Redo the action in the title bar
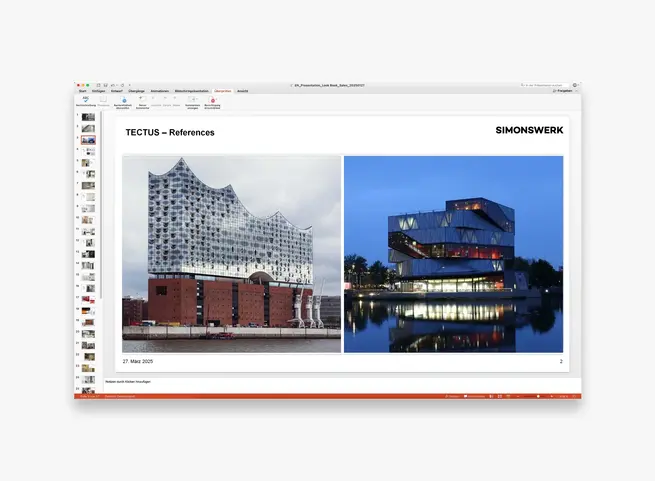Viewport: 655px width, 481px height. pyautogui.click(x=122, y=85)
